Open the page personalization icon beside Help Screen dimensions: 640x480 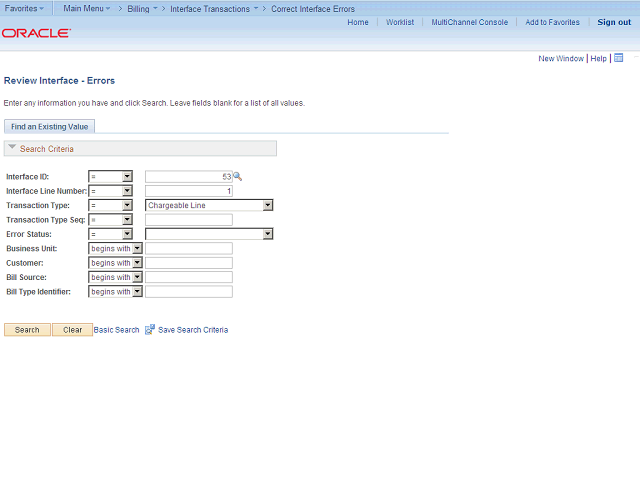[619, 58]
